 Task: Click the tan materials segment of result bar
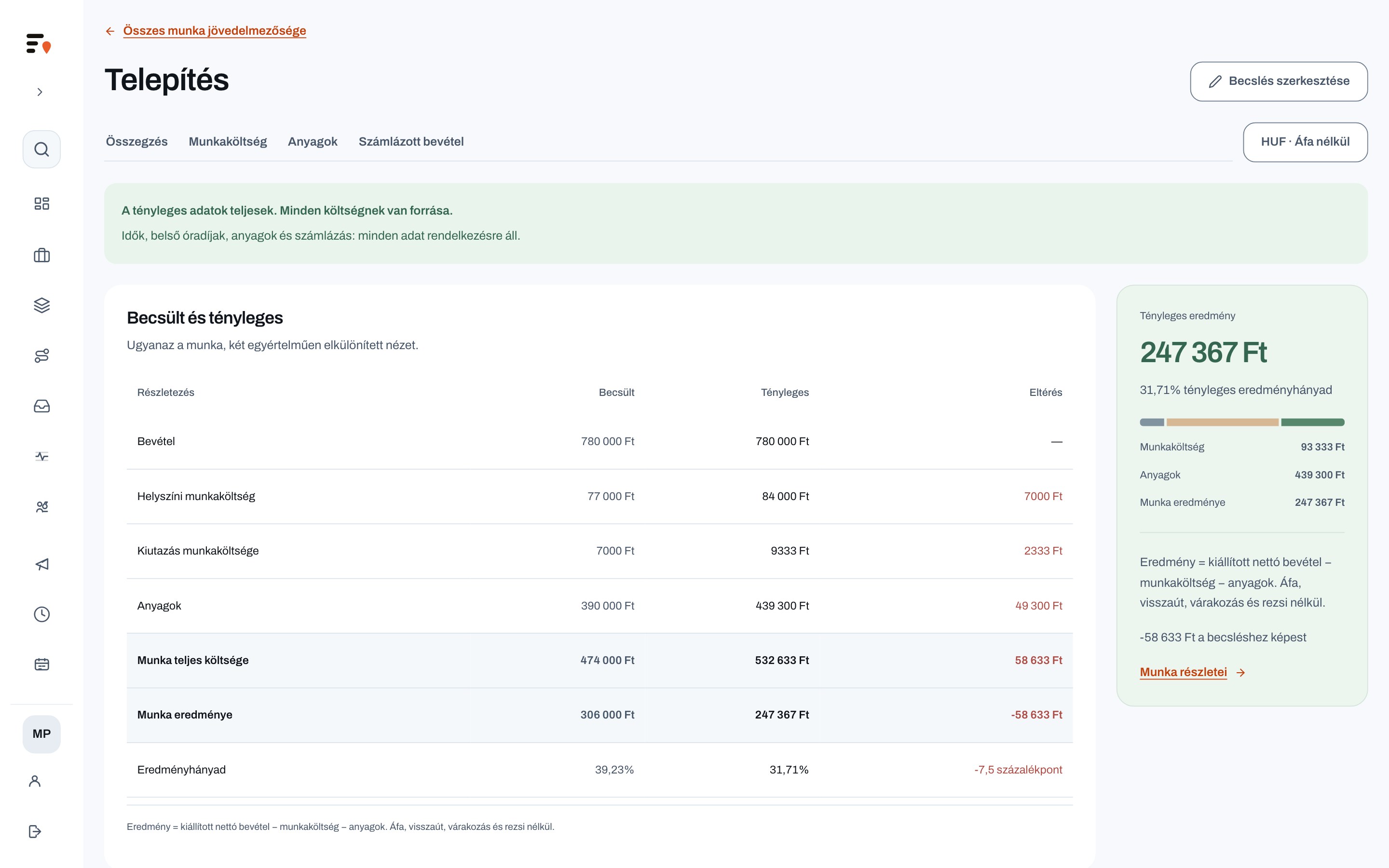tap(1223, 422)
